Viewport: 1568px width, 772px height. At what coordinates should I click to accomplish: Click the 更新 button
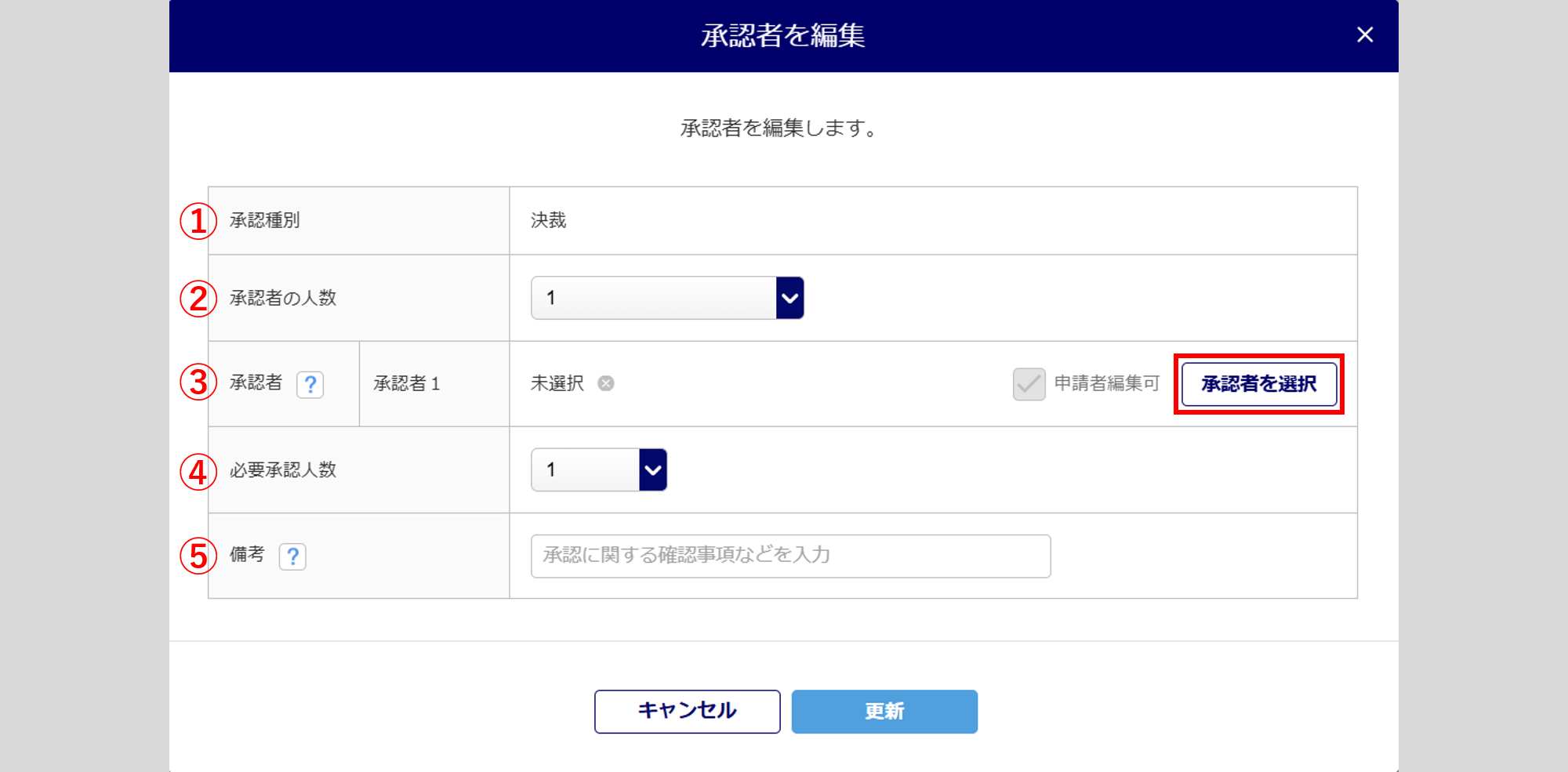[884, 711]
